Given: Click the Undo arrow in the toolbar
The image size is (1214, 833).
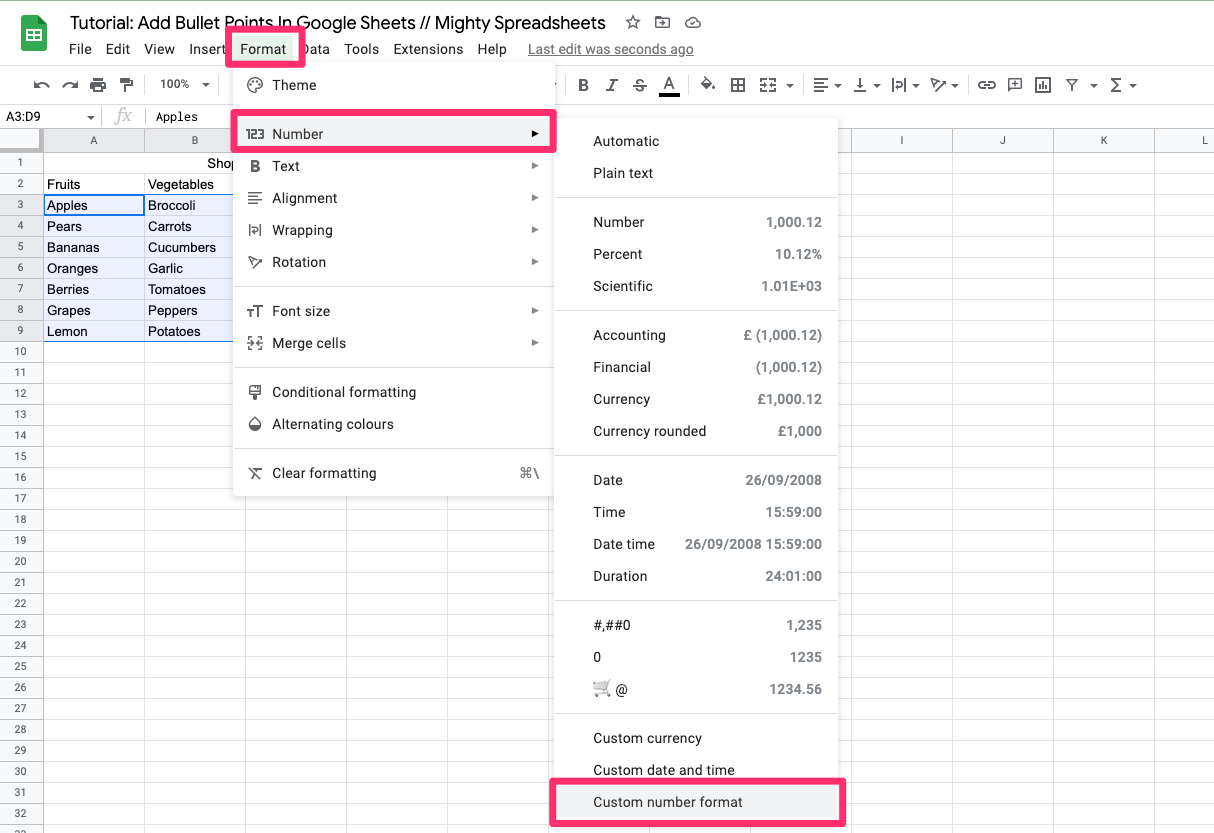Looking at the screenshot, I should click(x=41, y=85).
